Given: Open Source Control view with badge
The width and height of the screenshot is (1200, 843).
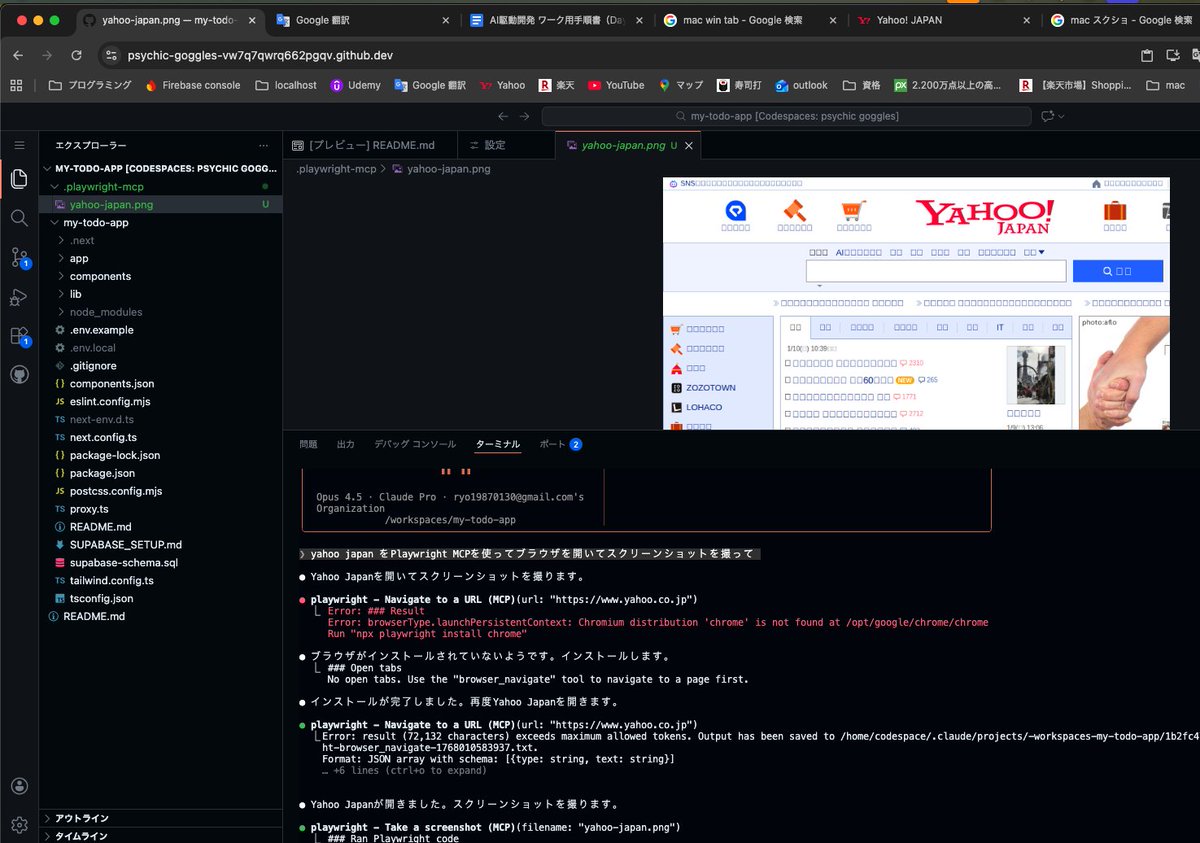Looking at the screenshot, I should pyautogui.click(x=19, y=257).
